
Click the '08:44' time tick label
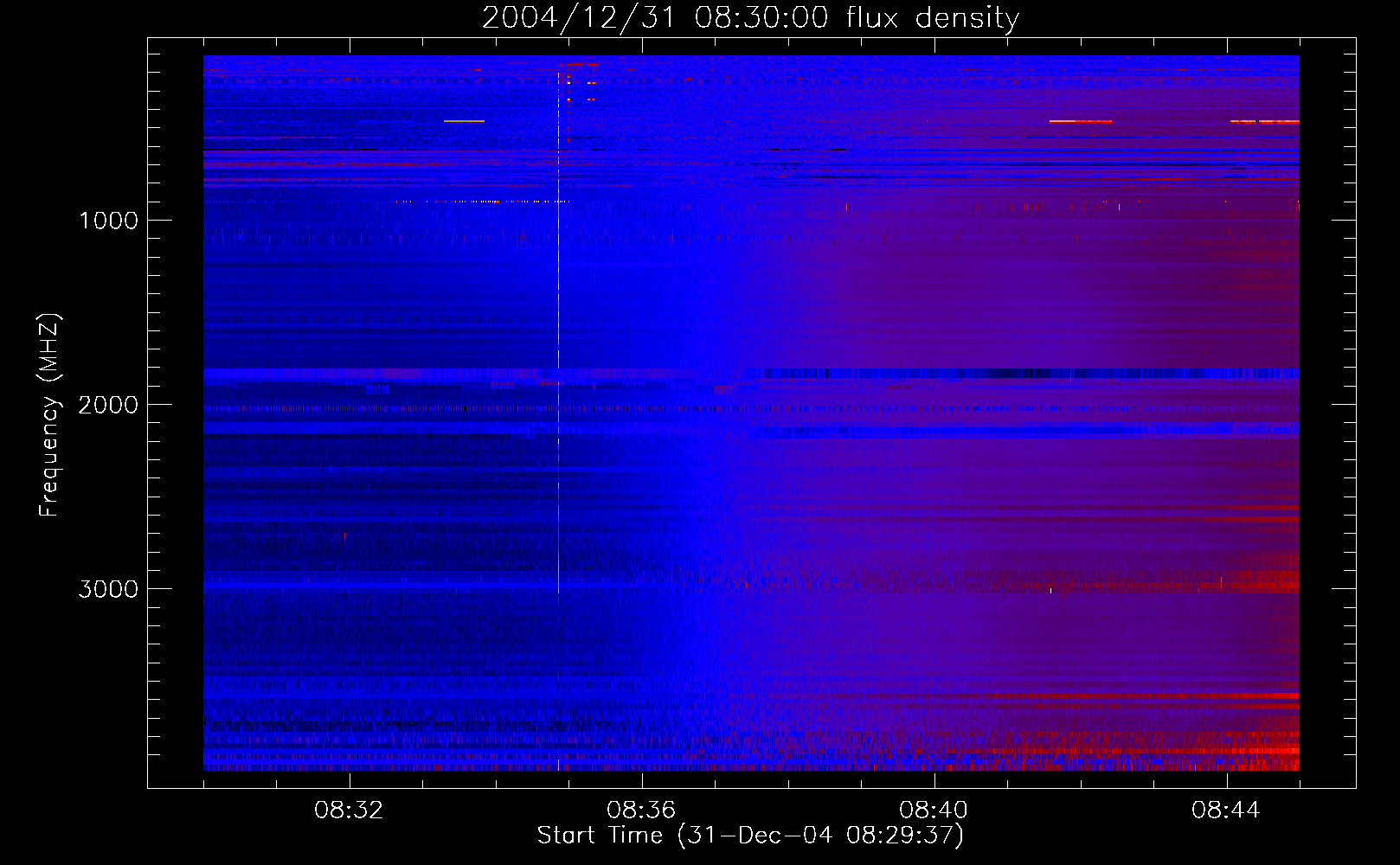(x=1226, y=811)
